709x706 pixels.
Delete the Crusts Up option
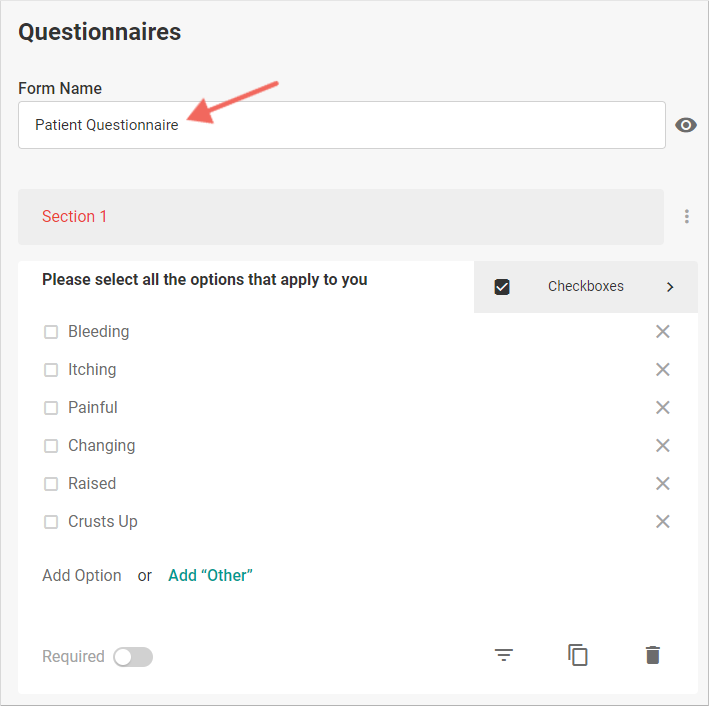tap(662, 521)
